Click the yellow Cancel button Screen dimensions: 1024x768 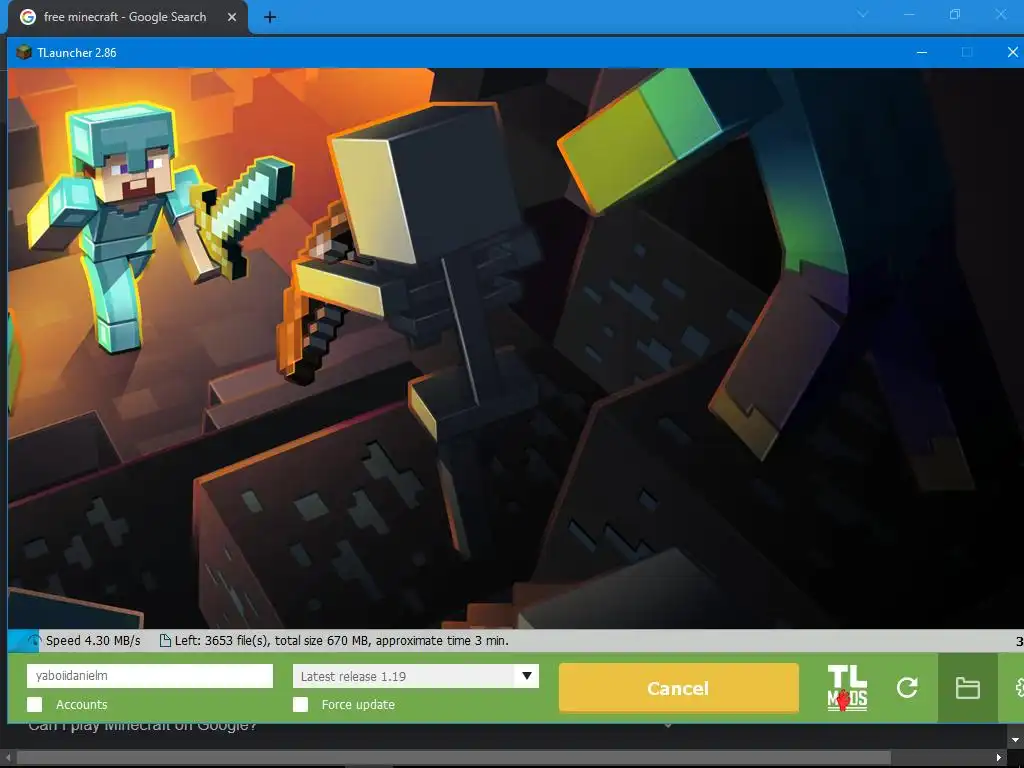click(679, 688)
